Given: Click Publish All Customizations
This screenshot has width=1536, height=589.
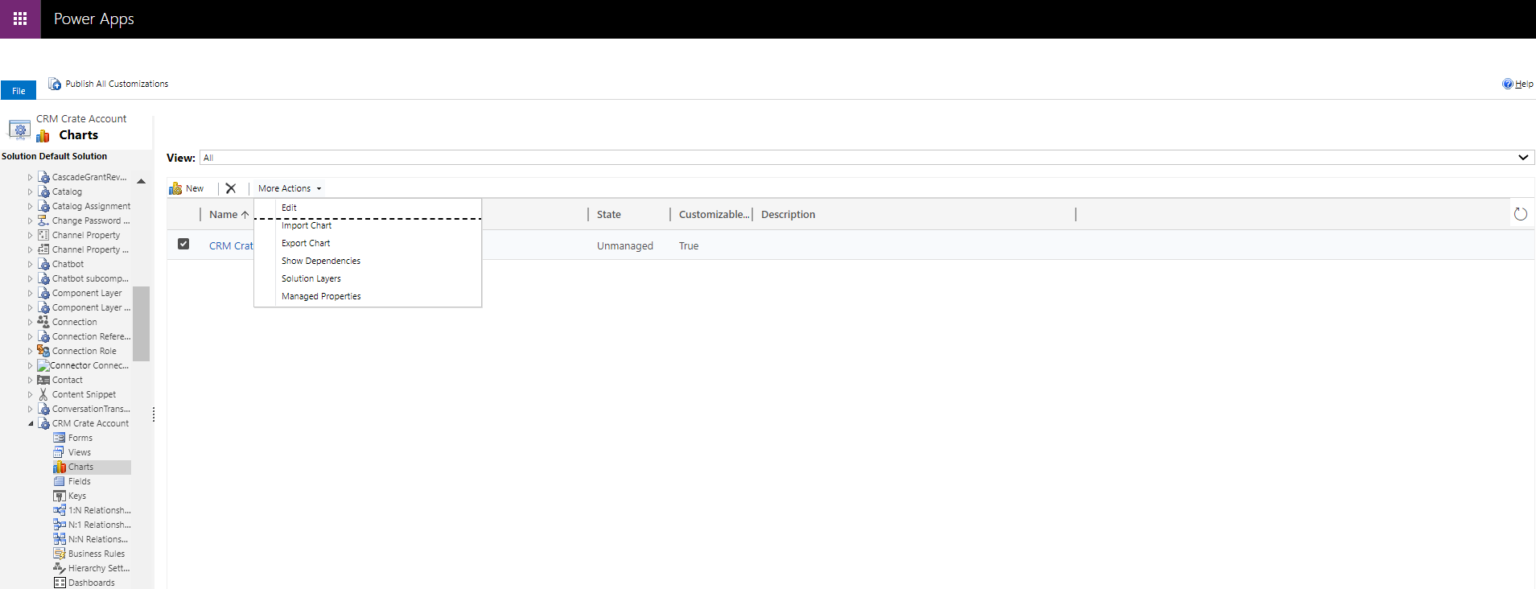Looking at the screenshot, I should (108, 83).
